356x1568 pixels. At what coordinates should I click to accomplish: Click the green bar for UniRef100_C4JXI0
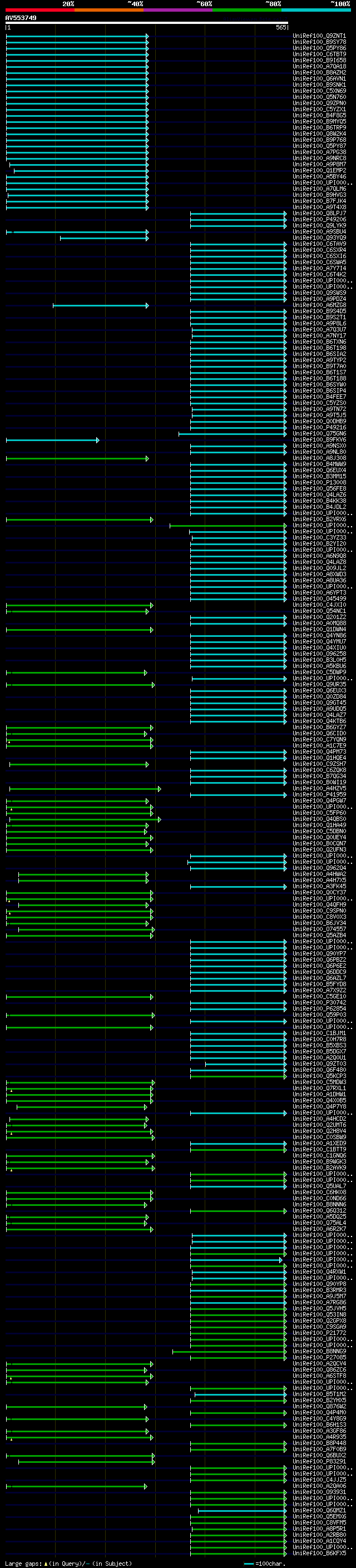click(79, 606)
